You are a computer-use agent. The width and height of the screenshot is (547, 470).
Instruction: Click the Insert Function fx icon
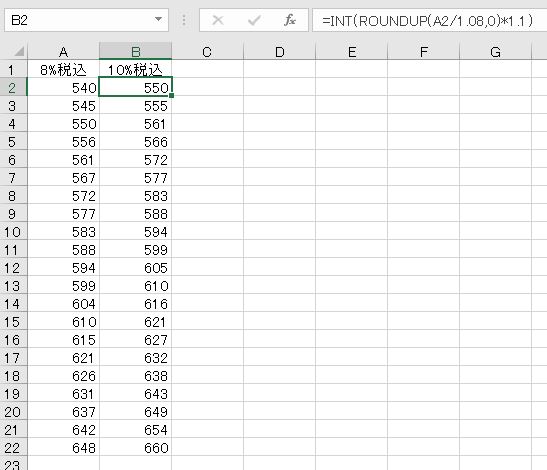click(290, 20)
